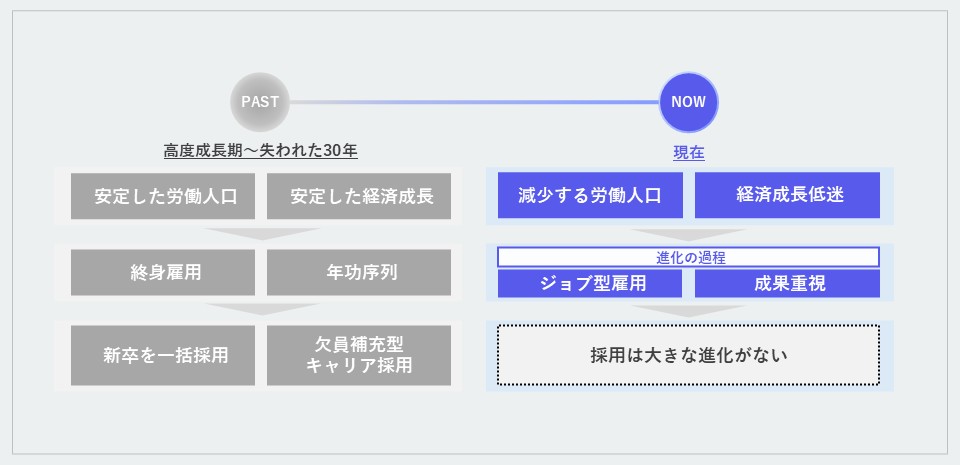Click the down arrow below 減少する労働人口 row
The width and height of the screenshot is (960, 465).
[689, 236]
